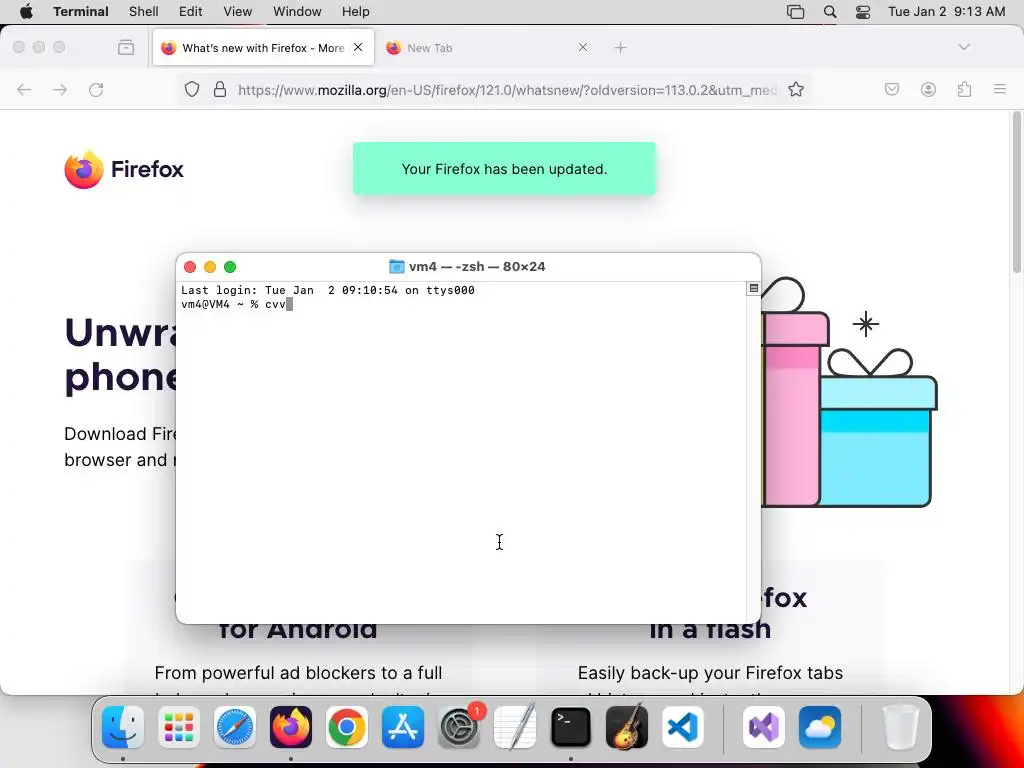This screenshot has height=768, width=1024.
Task: Open Terminal from the Dock
Action: click(x=571, y=727)
